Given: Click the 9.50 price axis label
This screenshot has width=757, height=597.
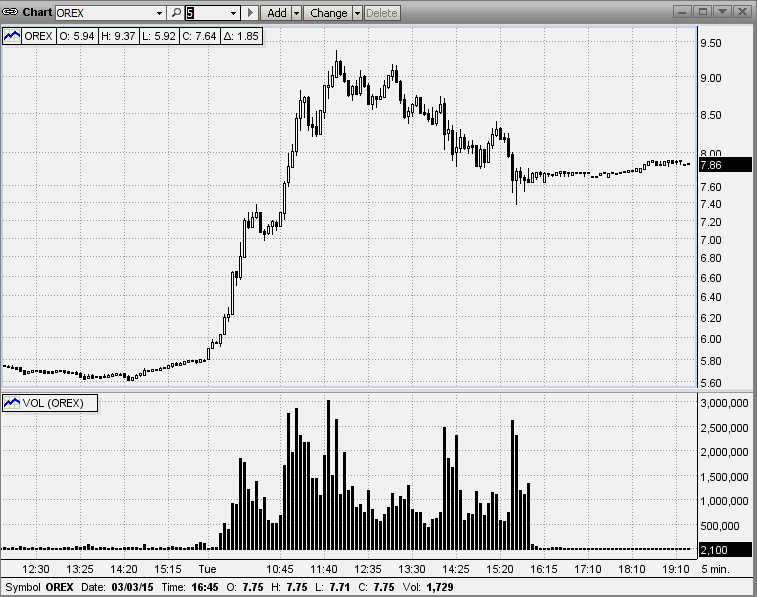Looking at the screenshot, I should [x=711, y=43].
